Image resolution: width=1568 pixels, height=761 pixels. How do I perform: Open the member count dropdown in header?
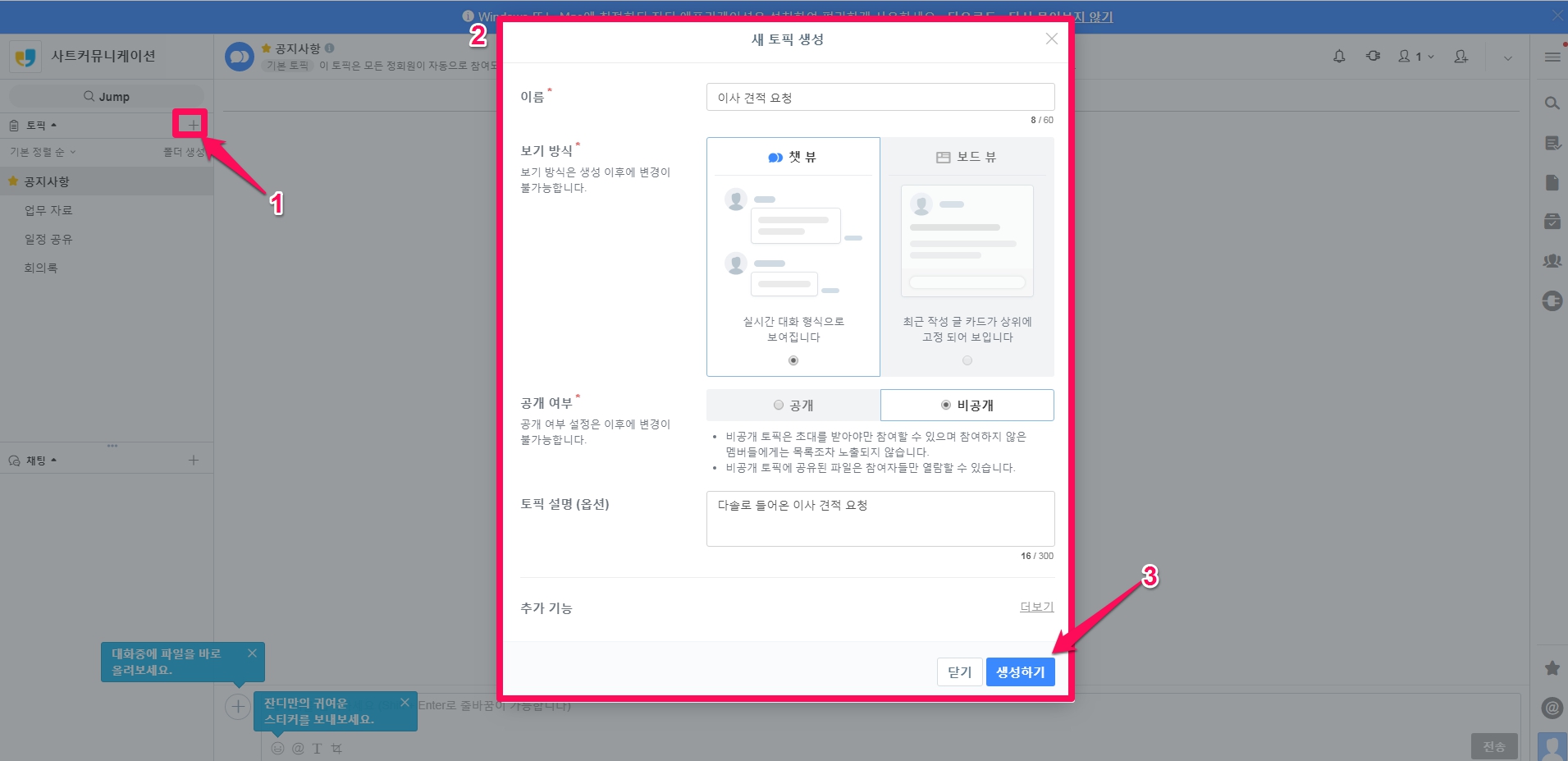click(x=1416, y=57)
